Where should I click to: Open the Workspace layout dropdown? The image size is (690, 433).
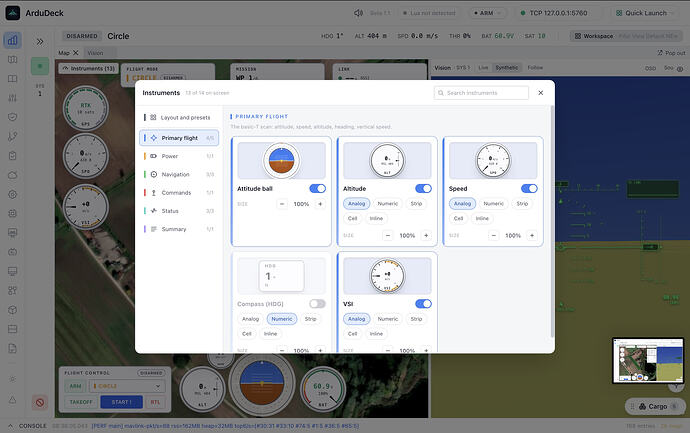tap(626, 36)
